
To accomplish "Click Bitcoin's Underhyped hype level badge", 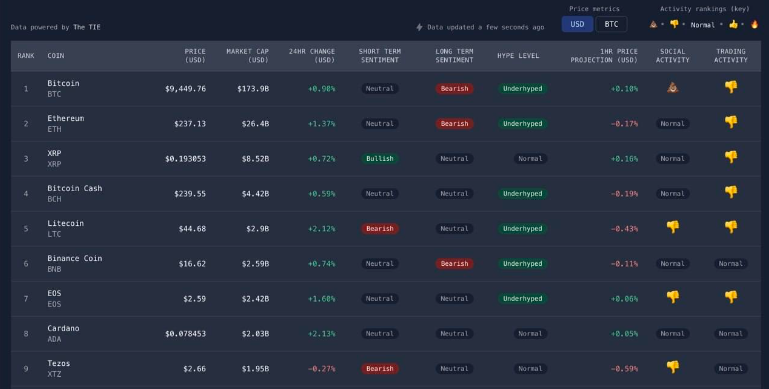I will click(523, 88).
